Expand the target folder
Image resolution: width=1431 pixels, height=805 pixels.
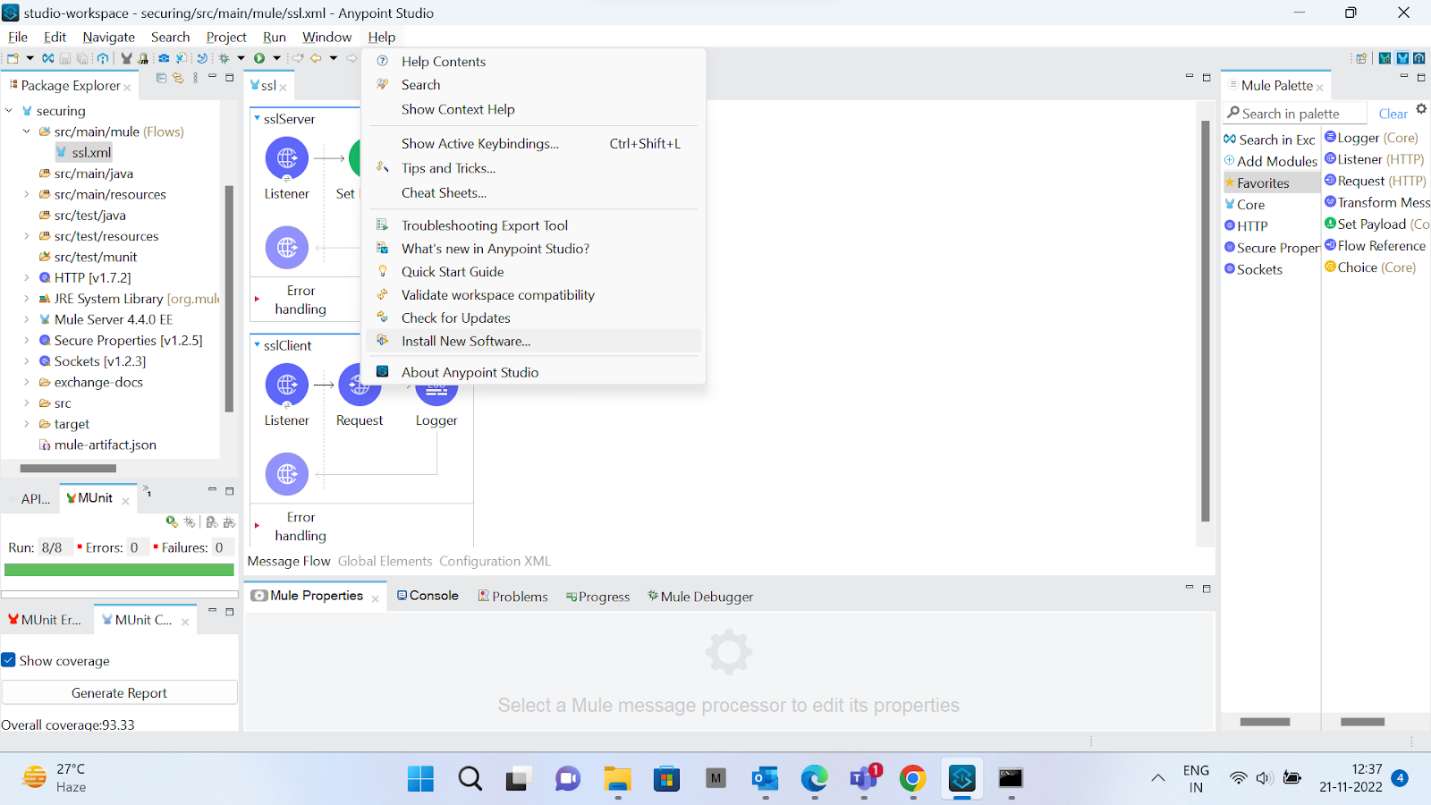pos(27,424)
